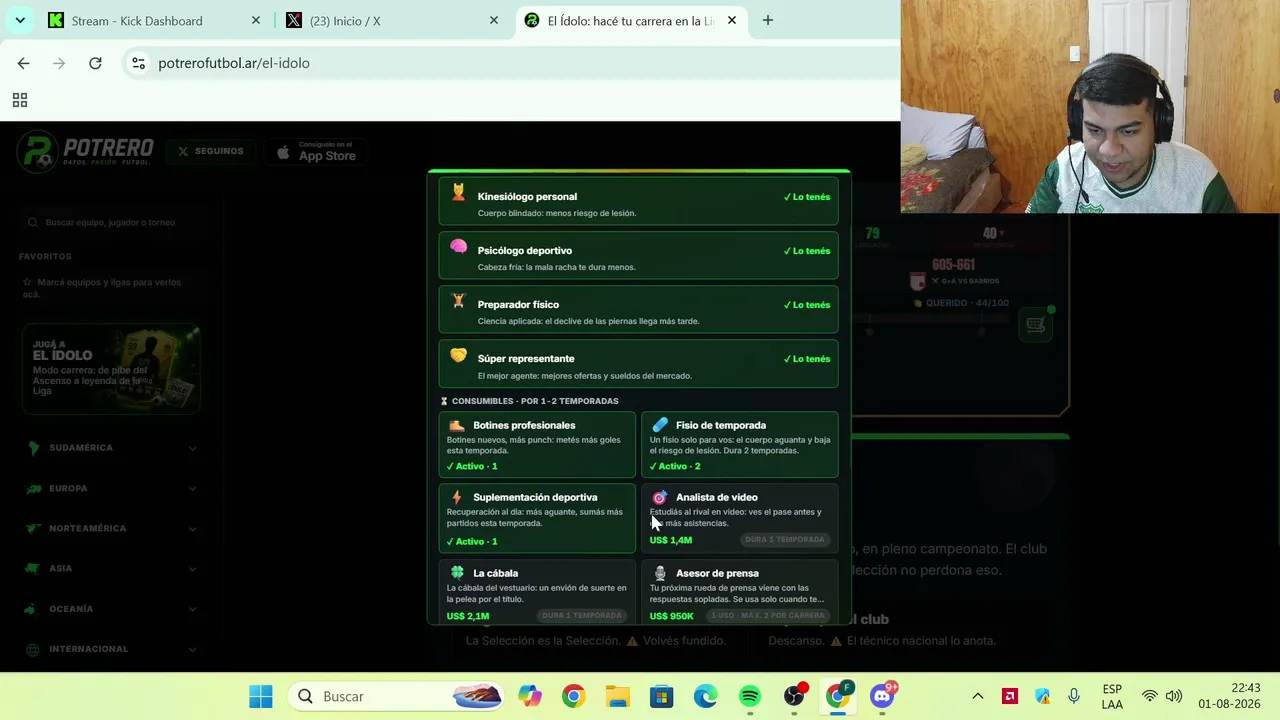Expand the Norteamérica section chevron
This screenshot has height=720, width=1280.
[192, 528]
